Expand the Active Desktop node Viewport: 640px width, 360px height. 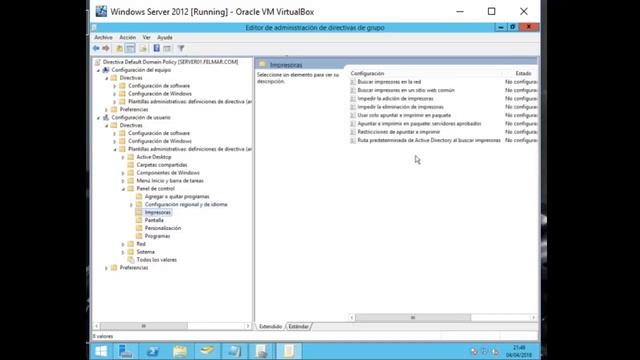123,157
